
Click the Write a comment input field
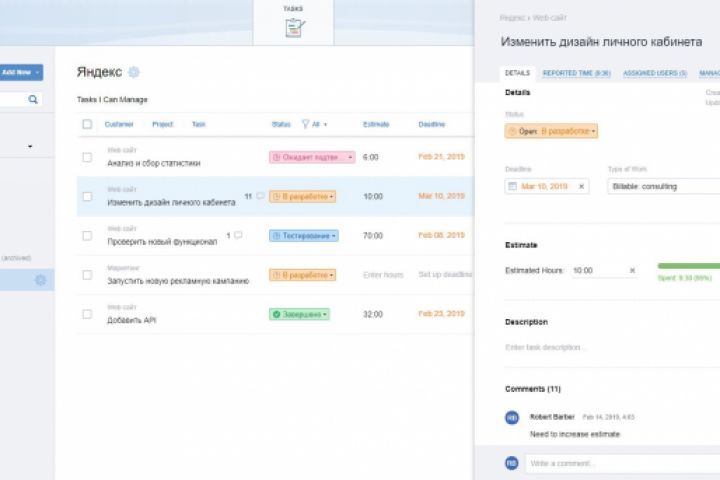coord(623,463)
